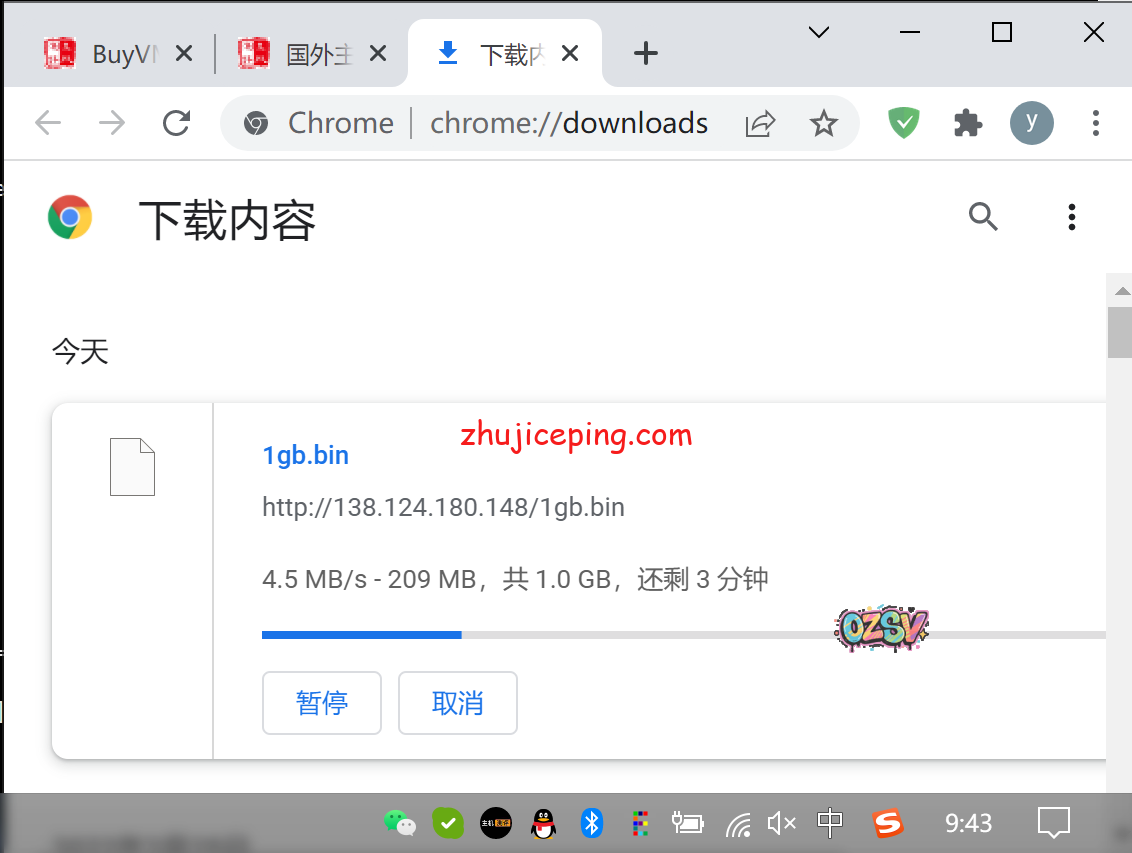1132x853 pixels.
Task: Search downloads with the magnifier icon
Action: (x=983, y=216)
